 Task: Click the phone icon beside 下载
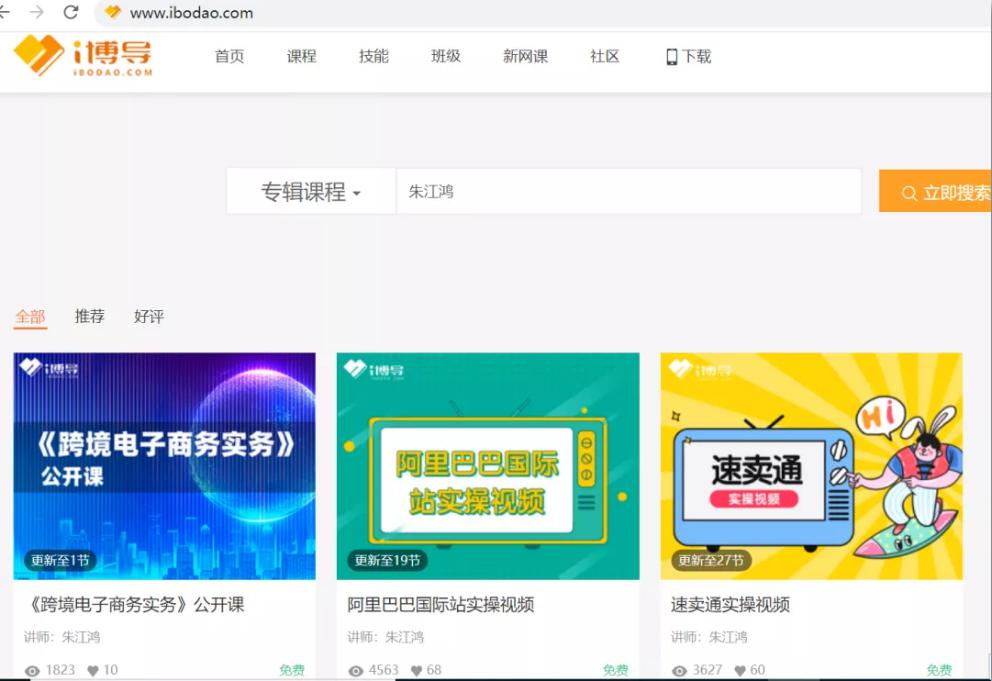(x=672, y=57)
